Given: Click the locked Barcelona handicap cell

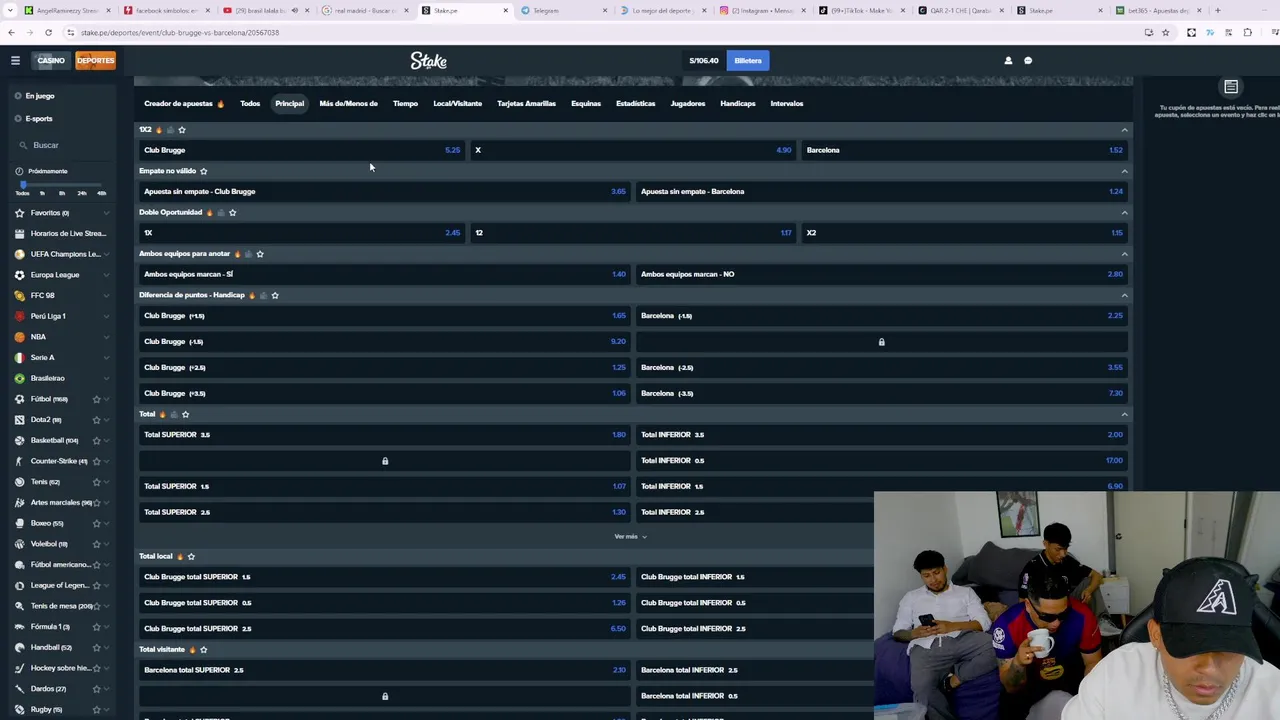Looking at the screenshot, I should click(x=881, y=342).
